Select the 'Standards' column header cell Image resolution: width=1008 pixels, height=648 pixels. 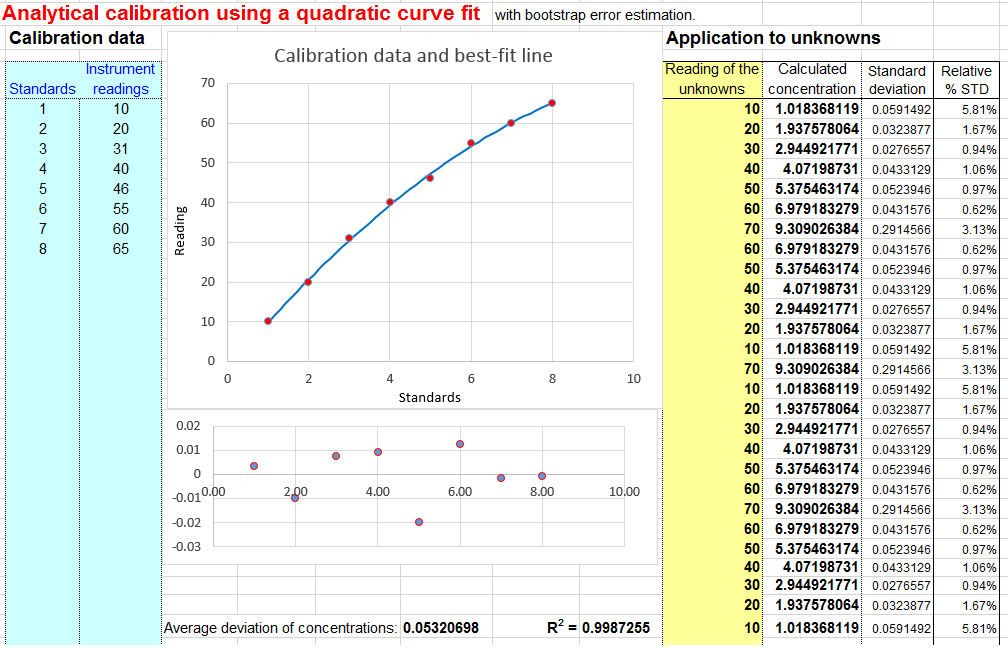coord(42,89)
